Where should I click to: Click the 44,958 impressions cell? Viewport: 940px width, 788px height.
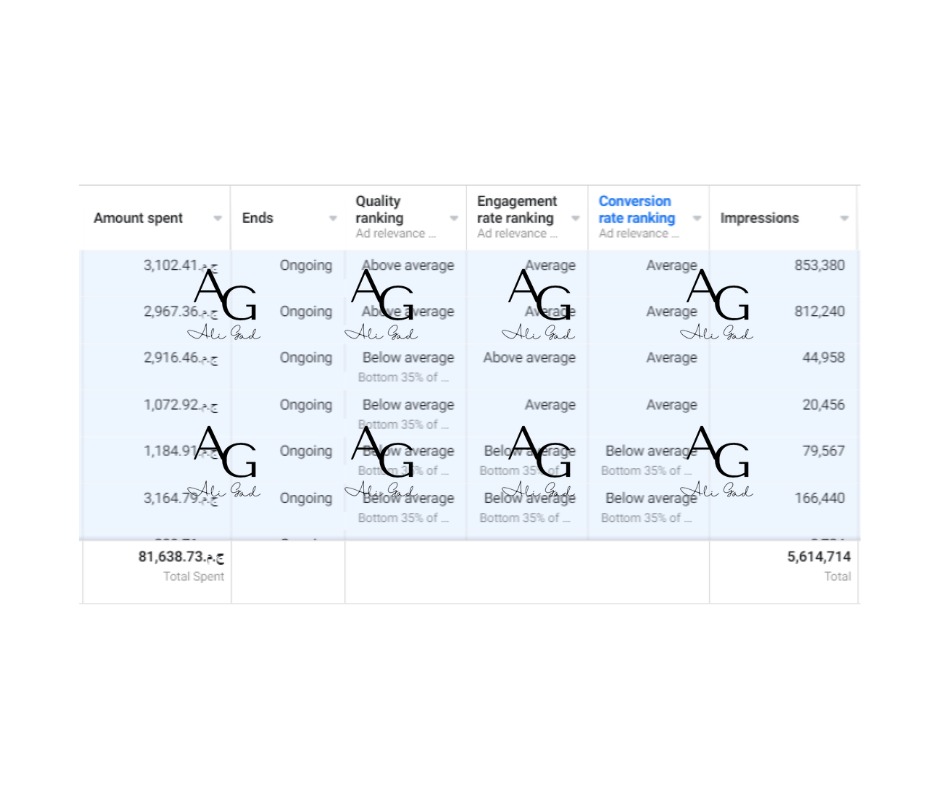click(x=823, y=358)
